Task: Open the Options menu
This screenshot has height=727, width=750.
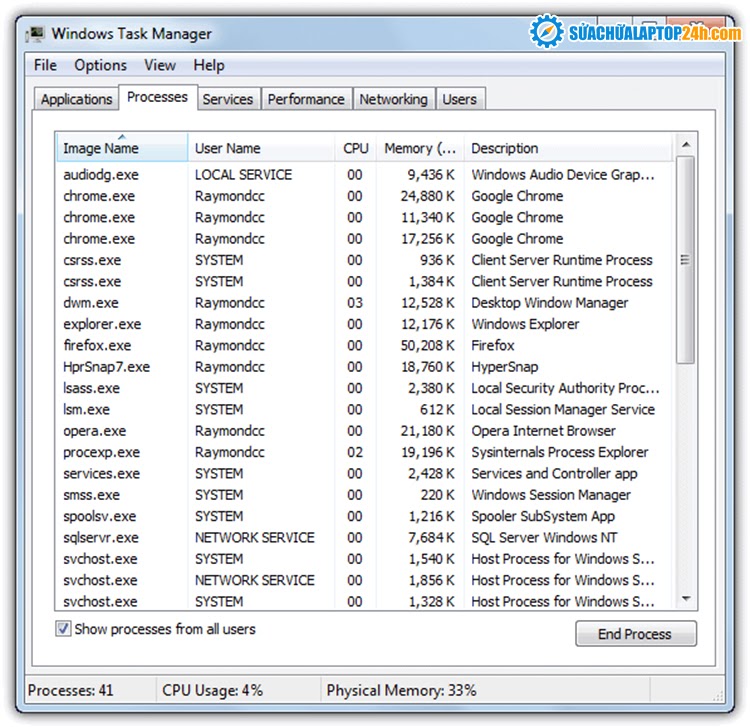Action: 100,65
